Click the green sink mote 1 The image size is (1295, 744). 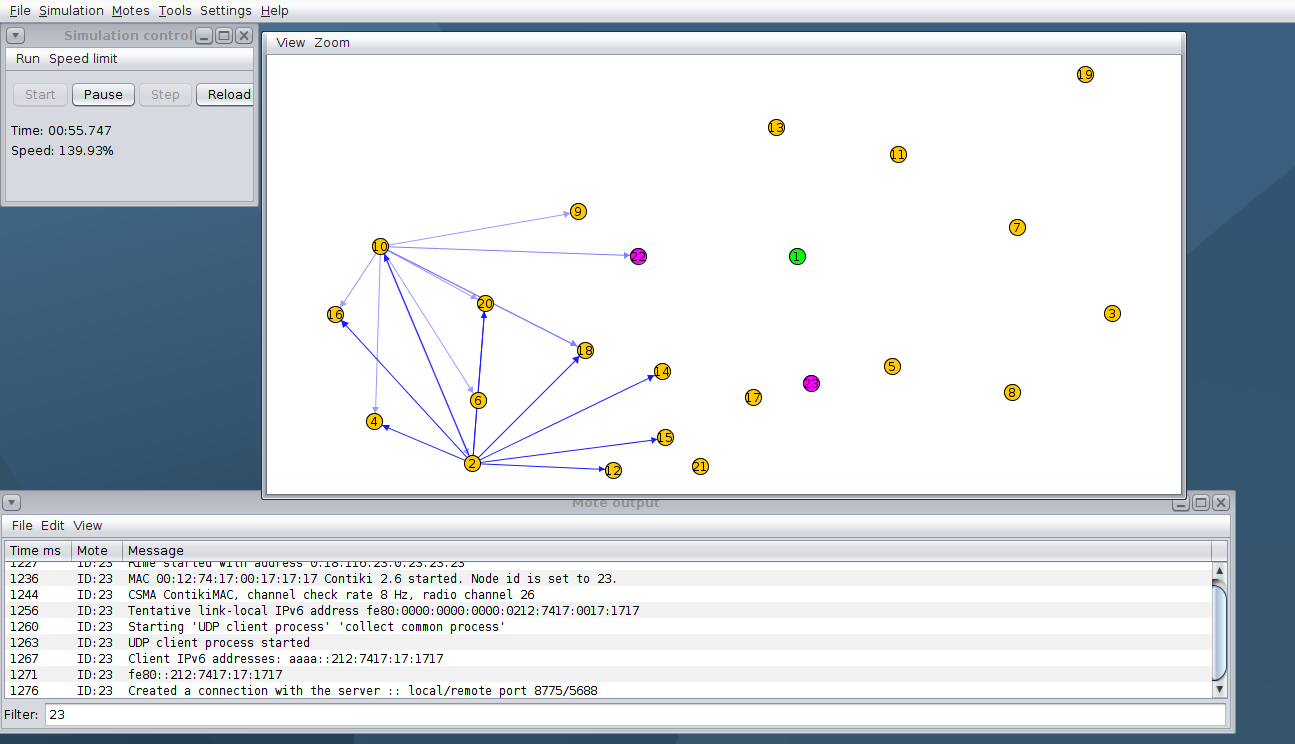click(797, 257)
